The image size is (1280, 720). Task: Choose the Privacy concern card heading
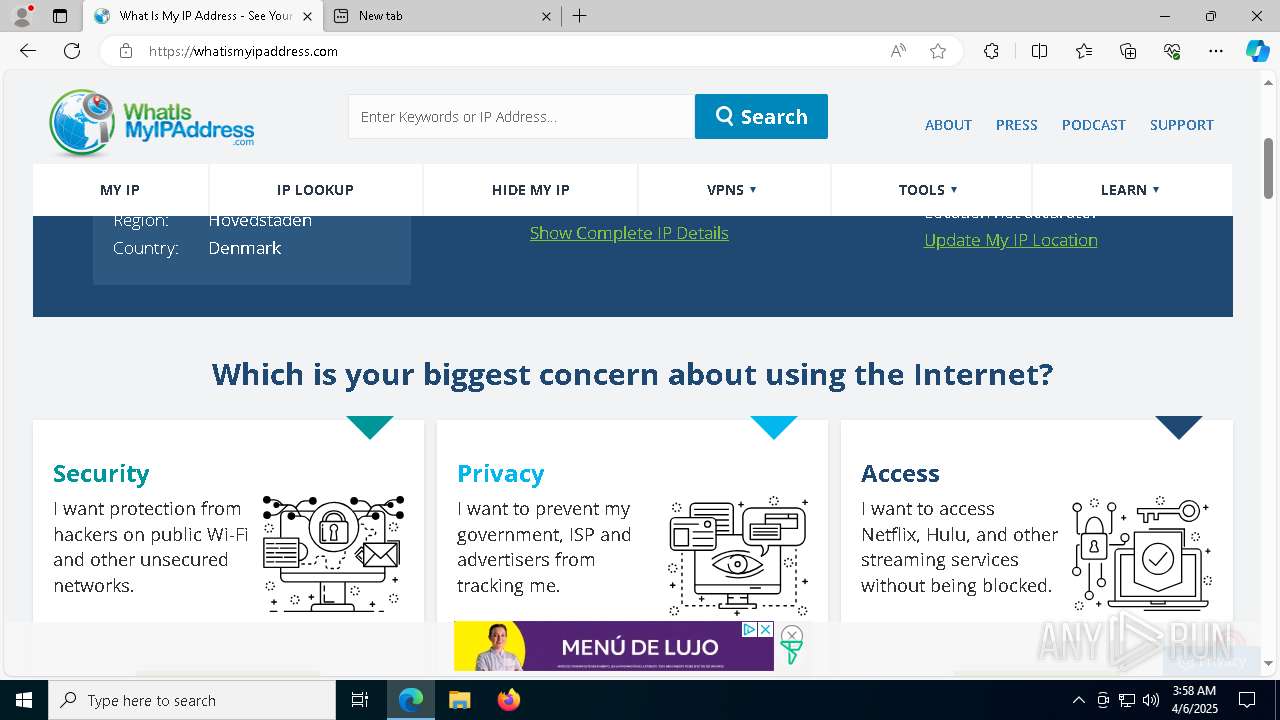click(500, 473)
